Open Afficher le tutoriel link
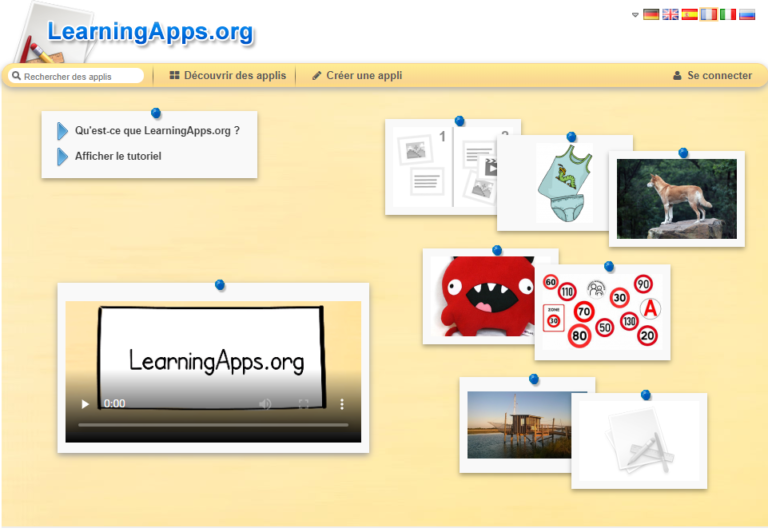 [x=118, y=156]
